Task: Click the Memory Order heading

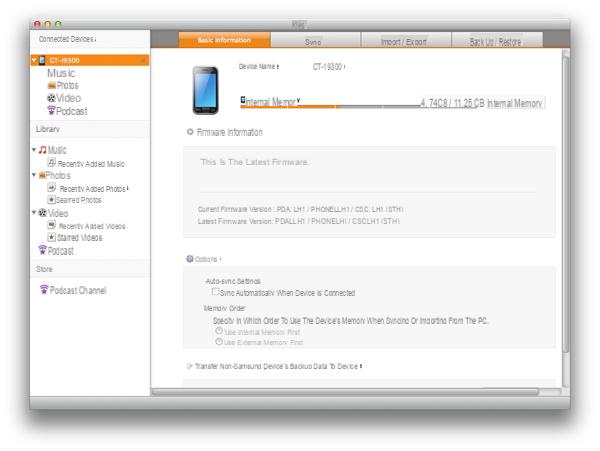Action: pos(224,308)
